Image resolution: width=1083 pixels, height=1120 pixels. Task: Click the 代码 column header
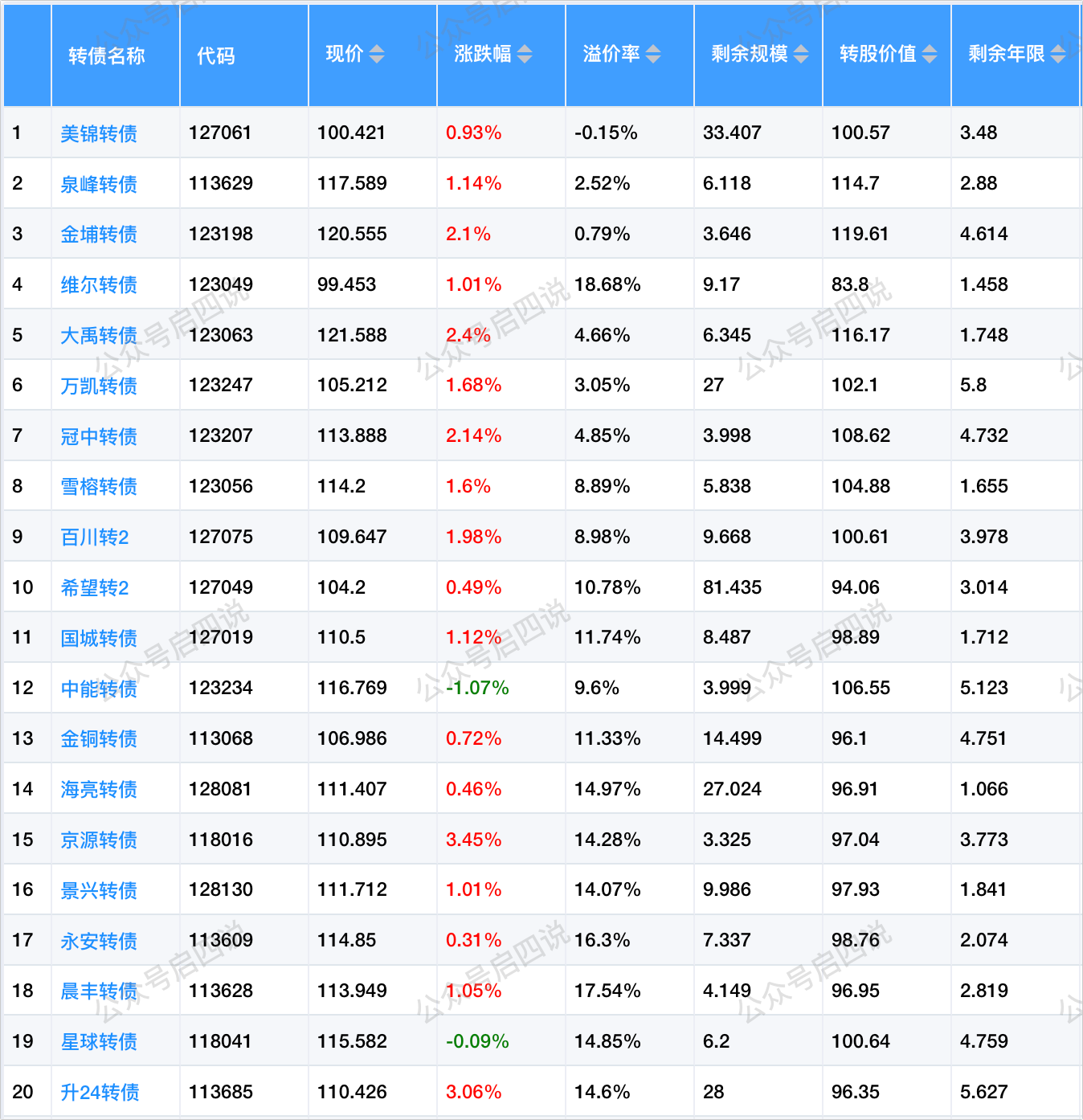pyautogui.click(x=216, y=55)
